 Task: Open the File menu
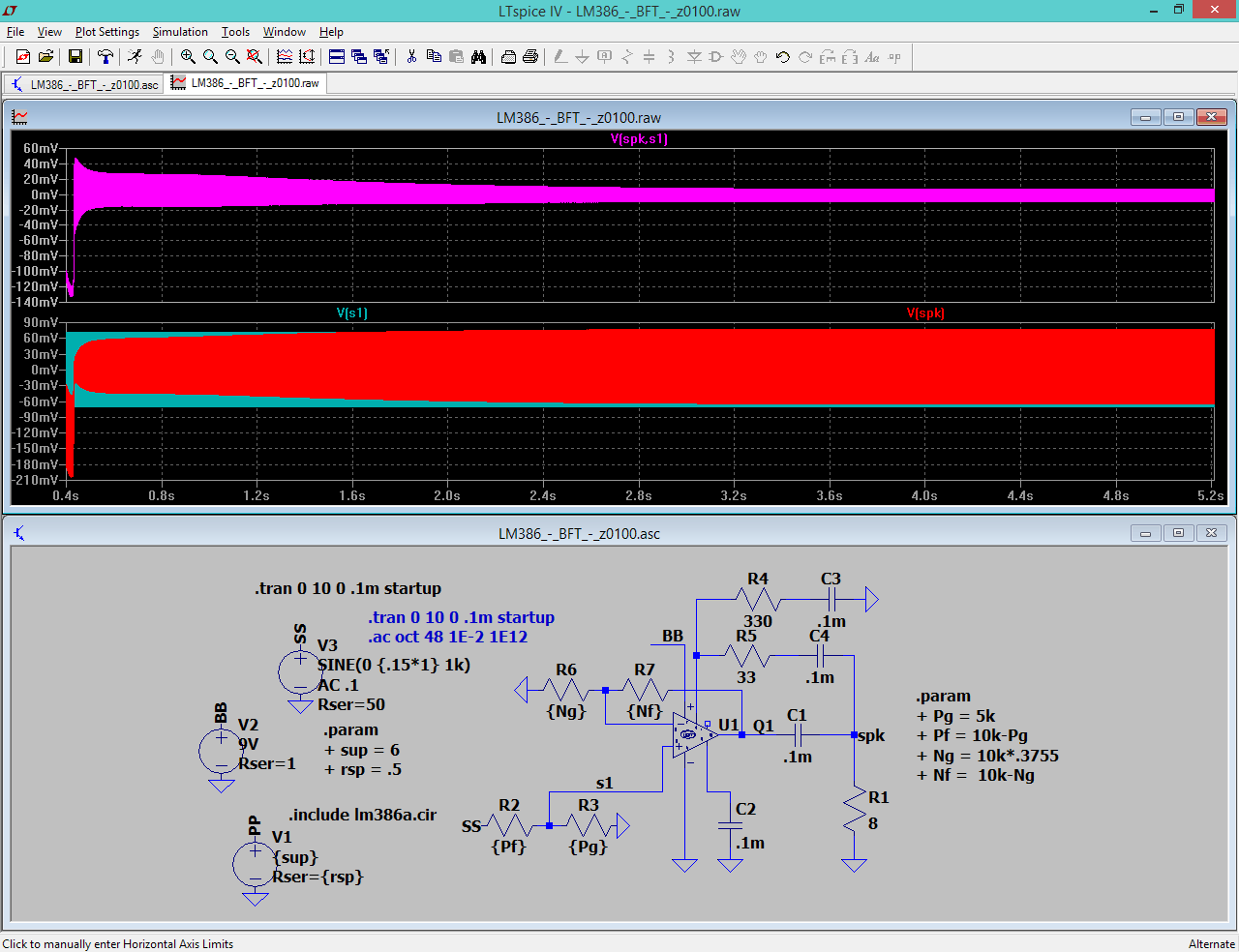(x=15, y=32)
